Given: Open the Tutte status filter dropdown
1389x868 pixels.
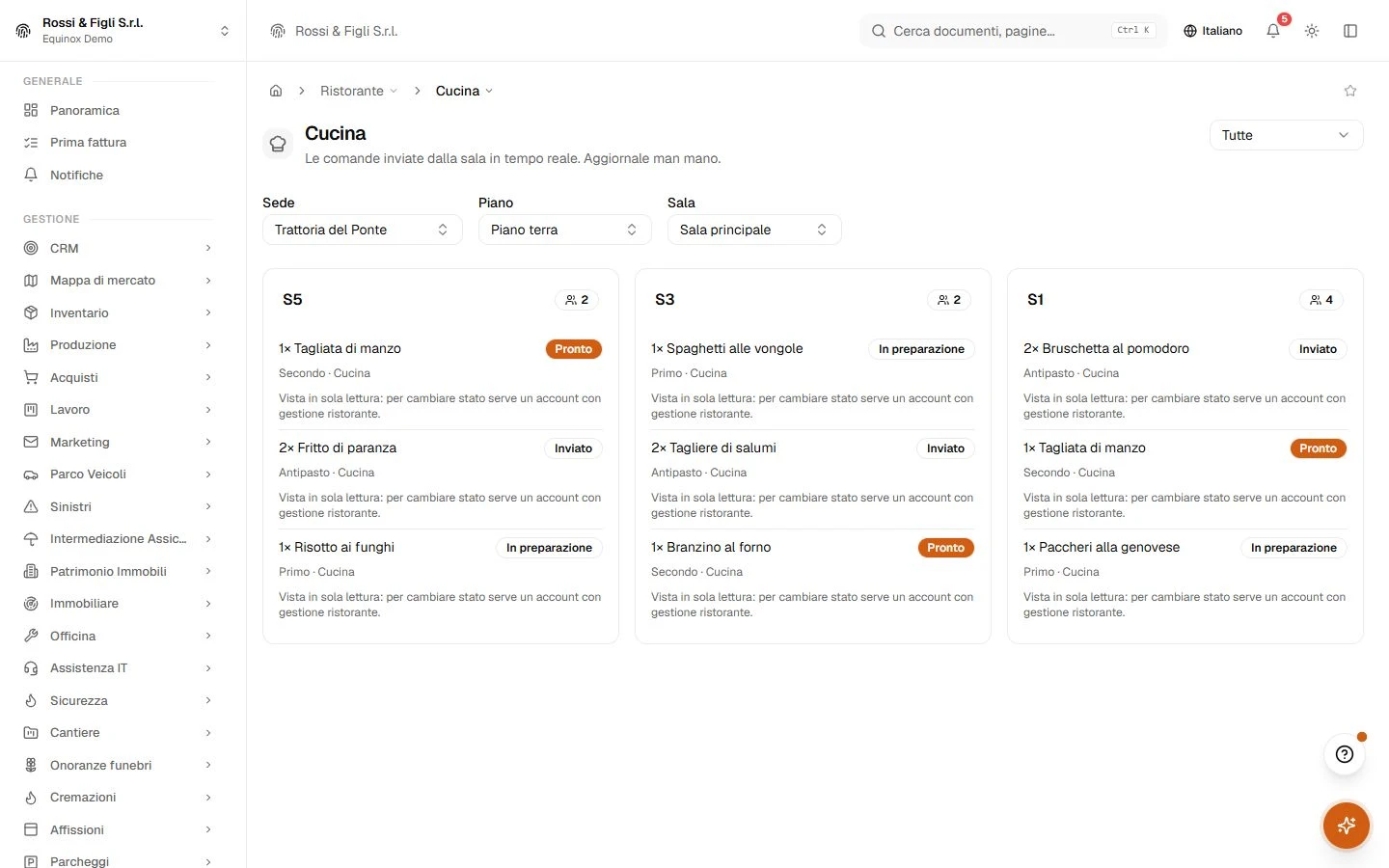Looking at the screenshot, I should point(1286,135).
